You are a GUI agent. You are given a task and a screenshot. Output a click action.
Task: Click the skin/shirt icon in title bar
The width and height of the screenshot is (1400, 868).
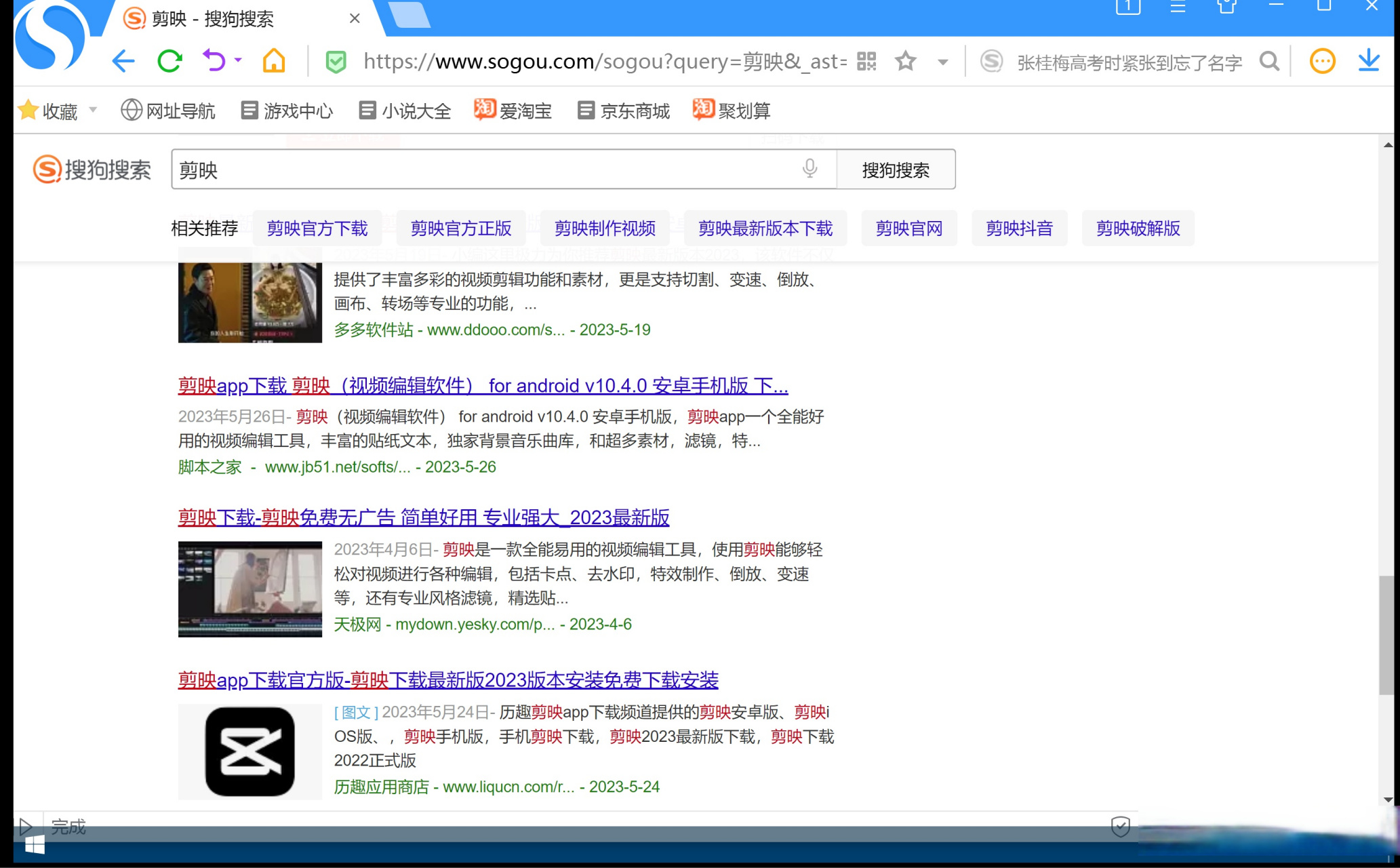pos(1226,7)
